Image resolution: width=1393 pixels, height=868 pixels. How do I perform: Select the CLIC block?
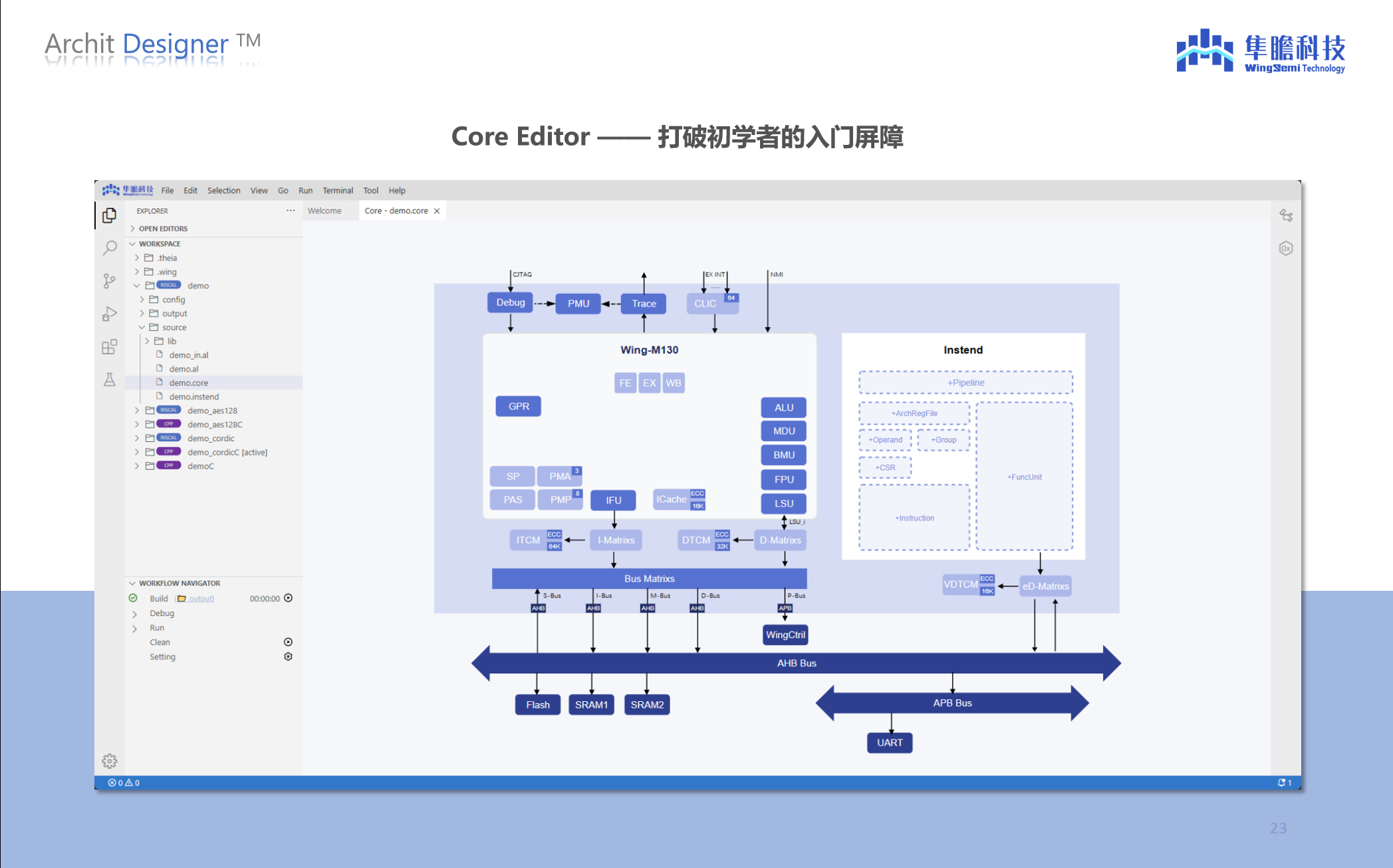705,304
